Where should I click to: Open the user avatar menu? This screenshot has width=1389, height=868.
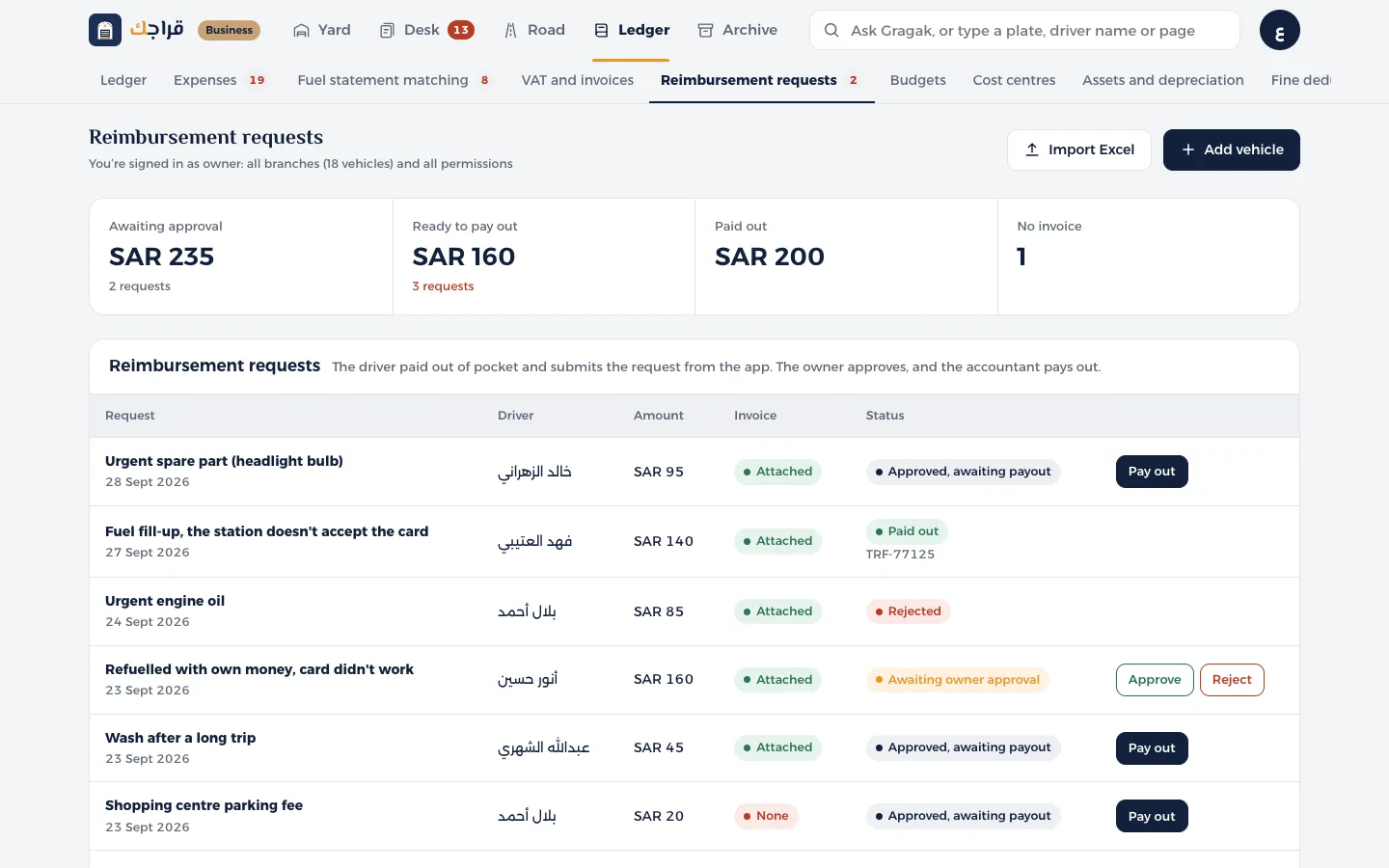[1279, 30]
